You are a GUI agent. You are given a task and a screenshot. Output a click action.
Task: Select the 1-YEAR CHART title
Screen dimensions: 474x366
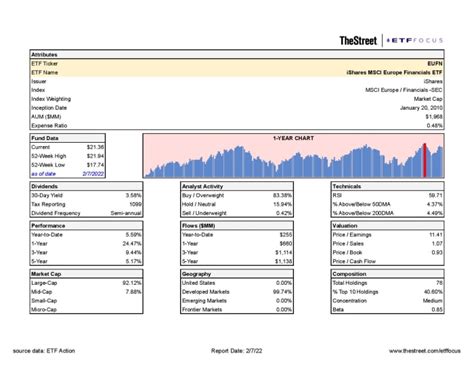coord(293,138)
